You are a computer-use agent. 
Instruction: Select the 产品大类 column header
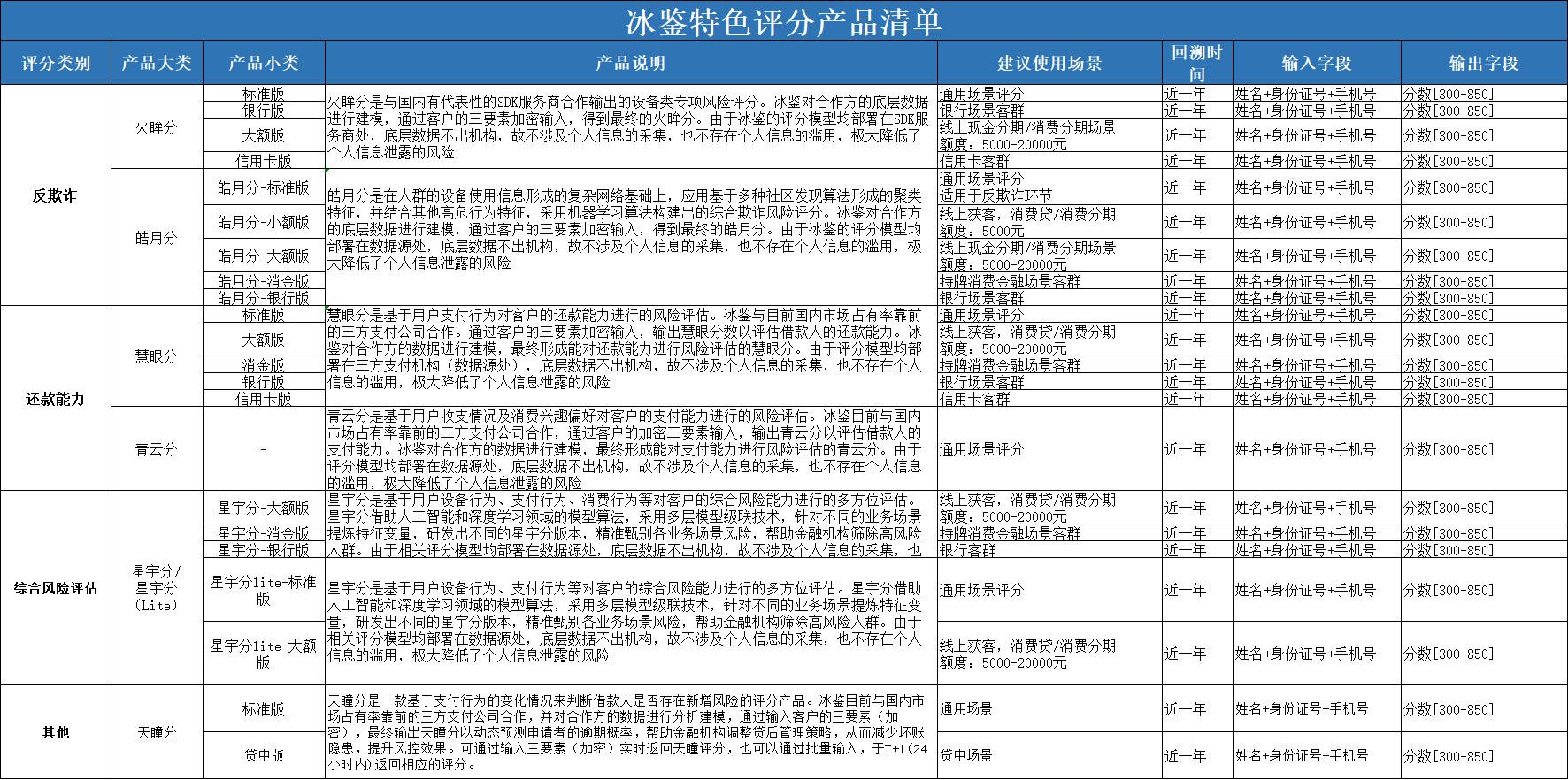click(157, 63)
